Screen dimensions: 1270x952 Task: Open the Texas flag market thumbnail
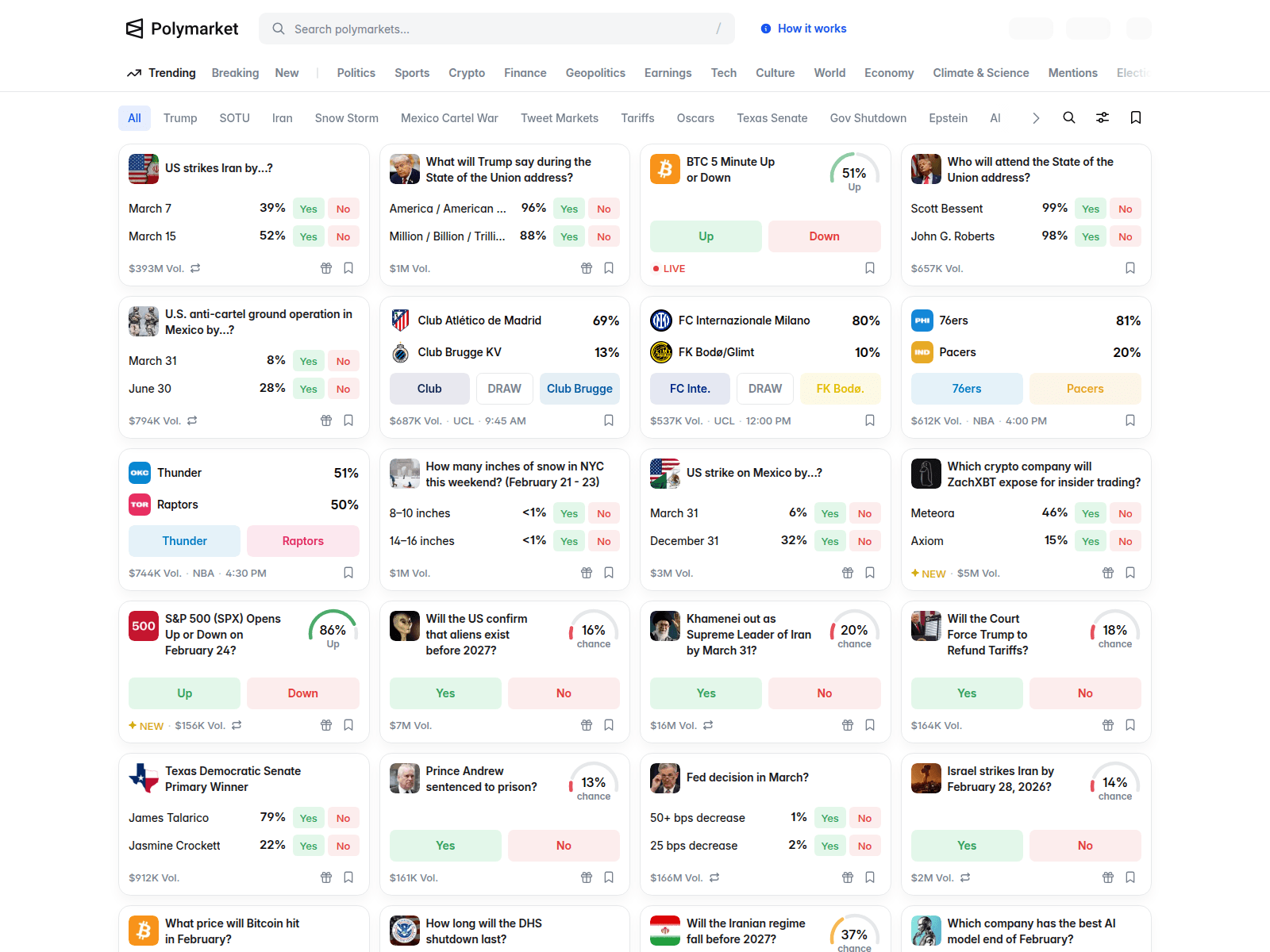pos(144,778)
